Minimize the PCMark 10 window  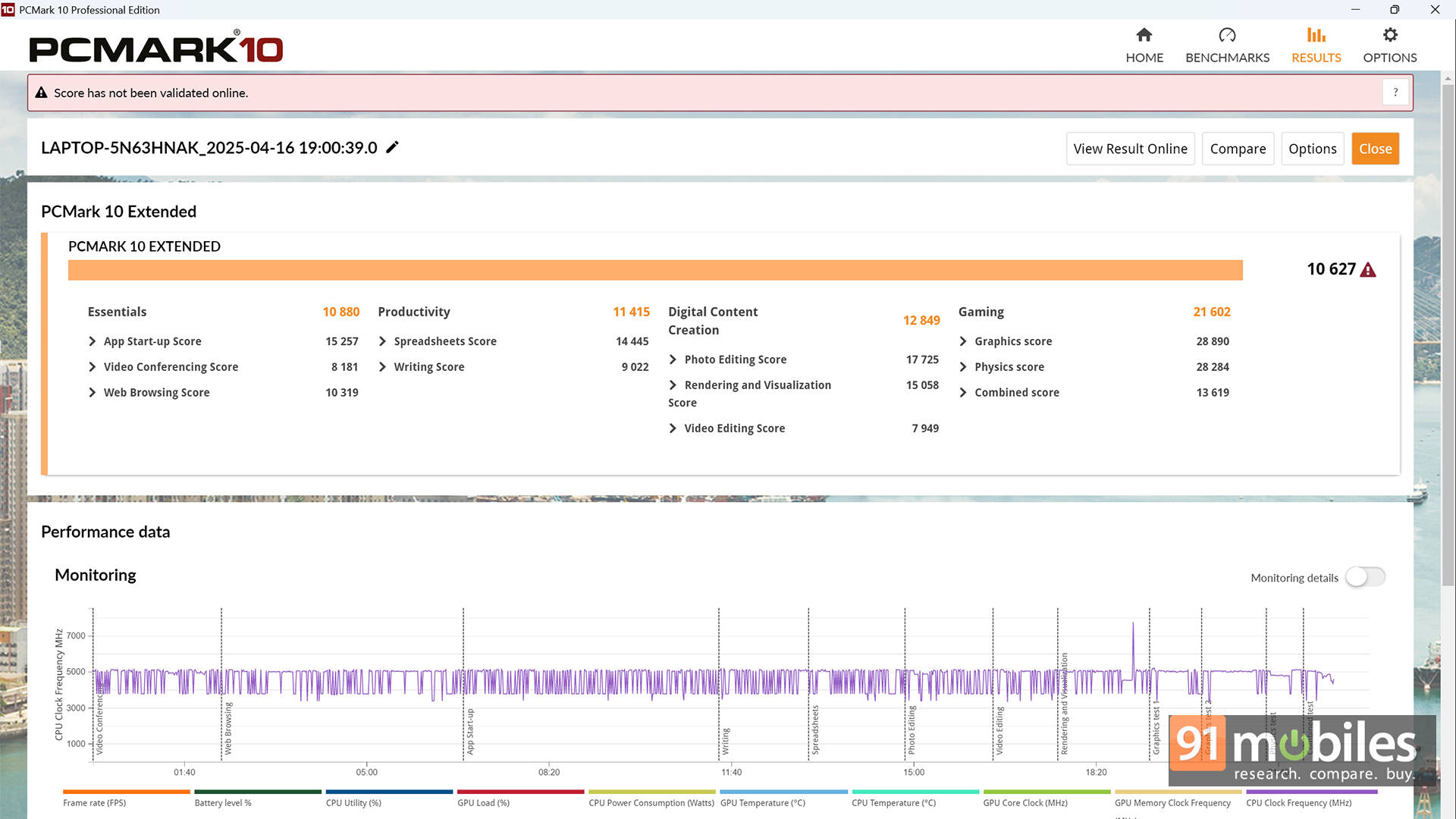1355,9
